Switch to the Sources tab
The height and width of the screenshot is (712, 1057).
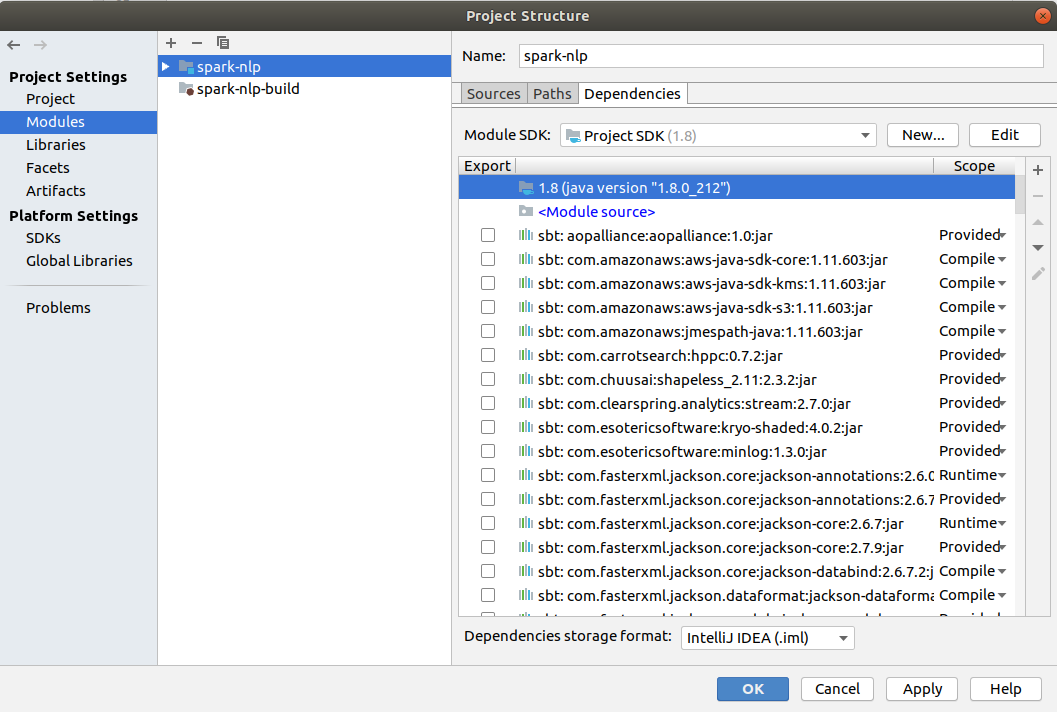coord(493,94)
